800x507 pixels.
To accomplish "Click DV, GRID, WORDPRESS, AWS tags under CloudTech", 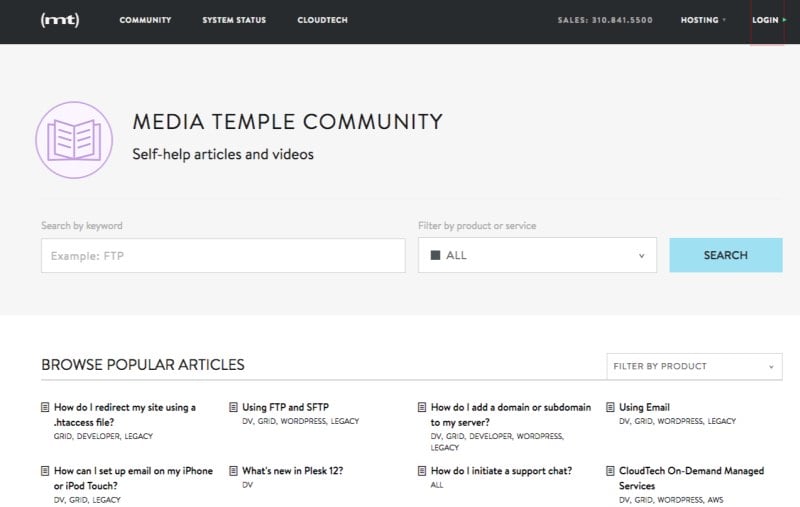I will tap(671, 500).
